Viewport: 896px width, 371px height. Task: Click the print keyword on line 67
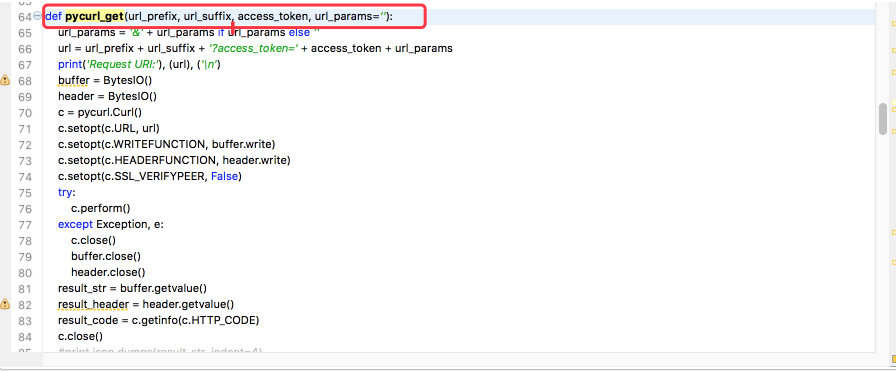tap(69, 65)
